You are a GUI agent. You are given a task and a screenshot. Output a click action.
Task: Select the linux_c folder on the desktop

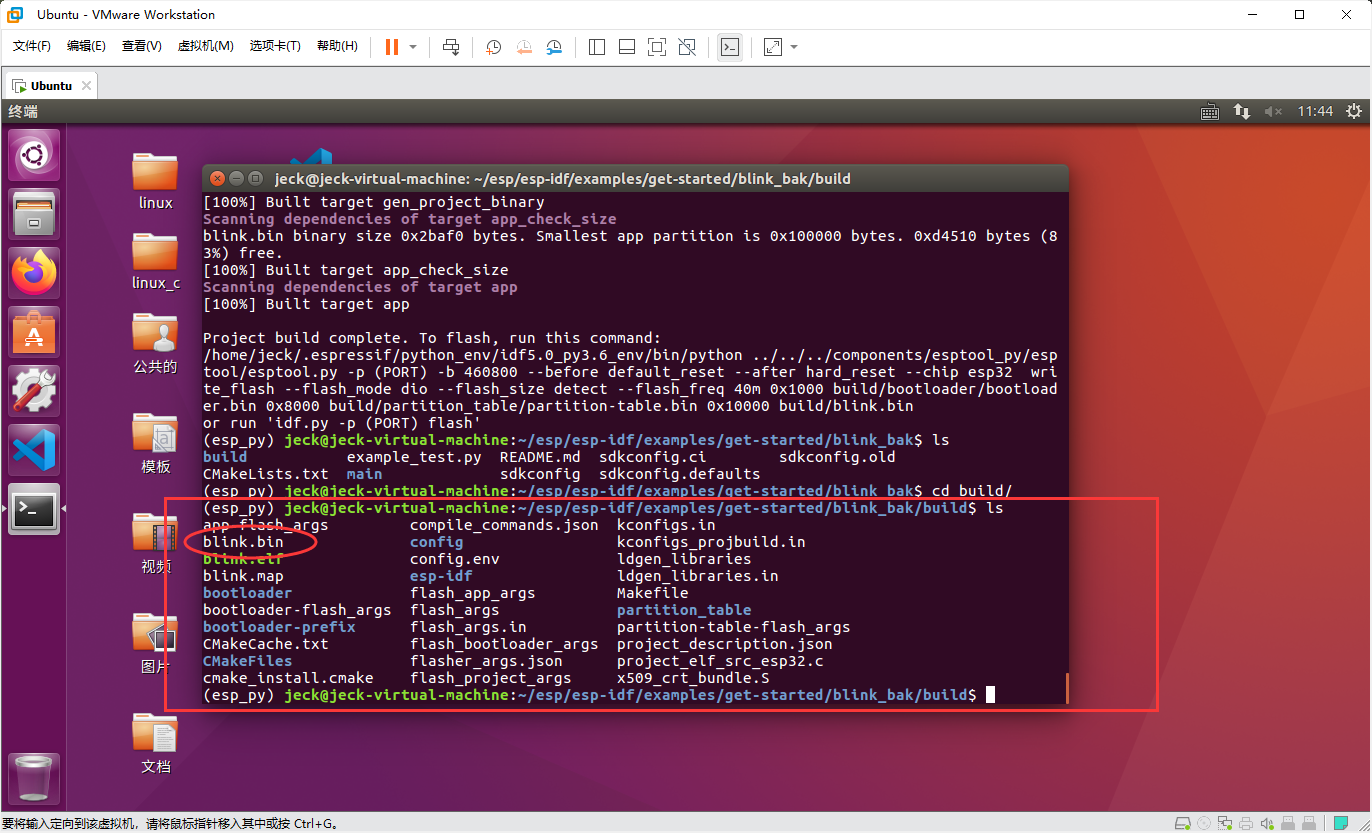155,262
